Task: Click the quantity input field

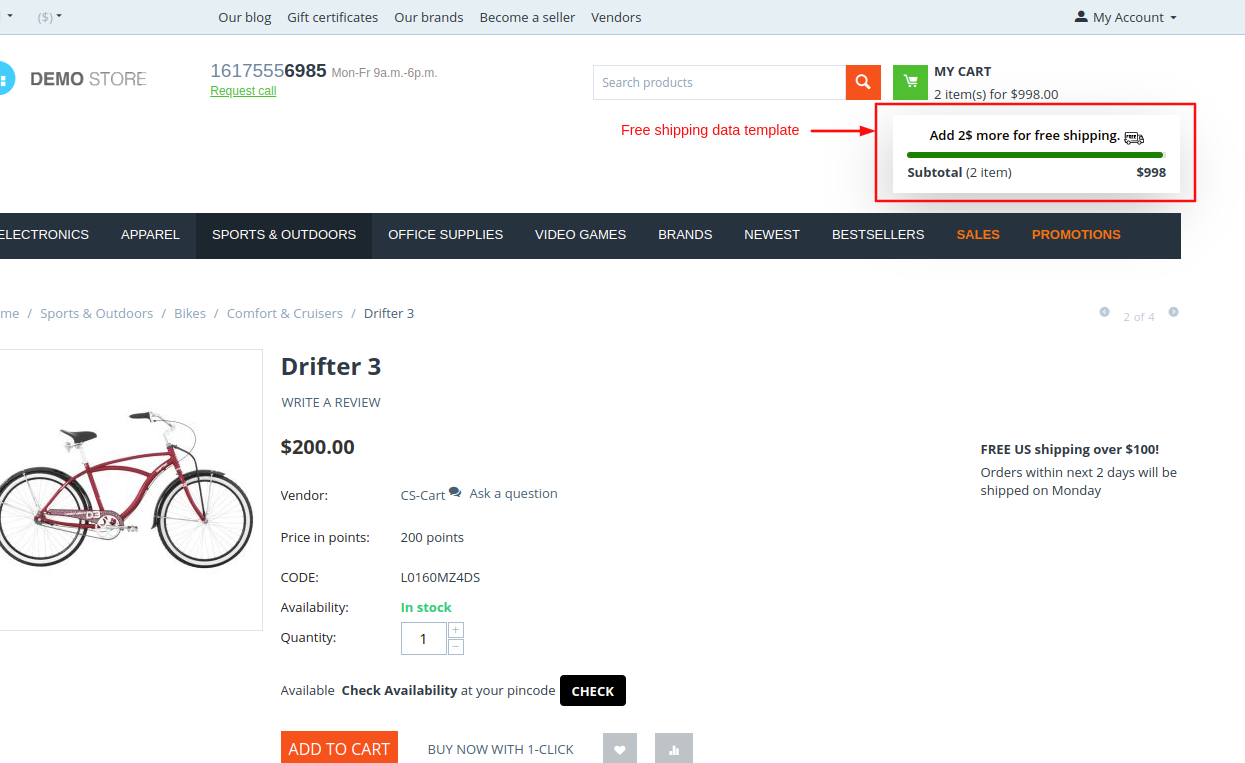Action: pos(424,639)
